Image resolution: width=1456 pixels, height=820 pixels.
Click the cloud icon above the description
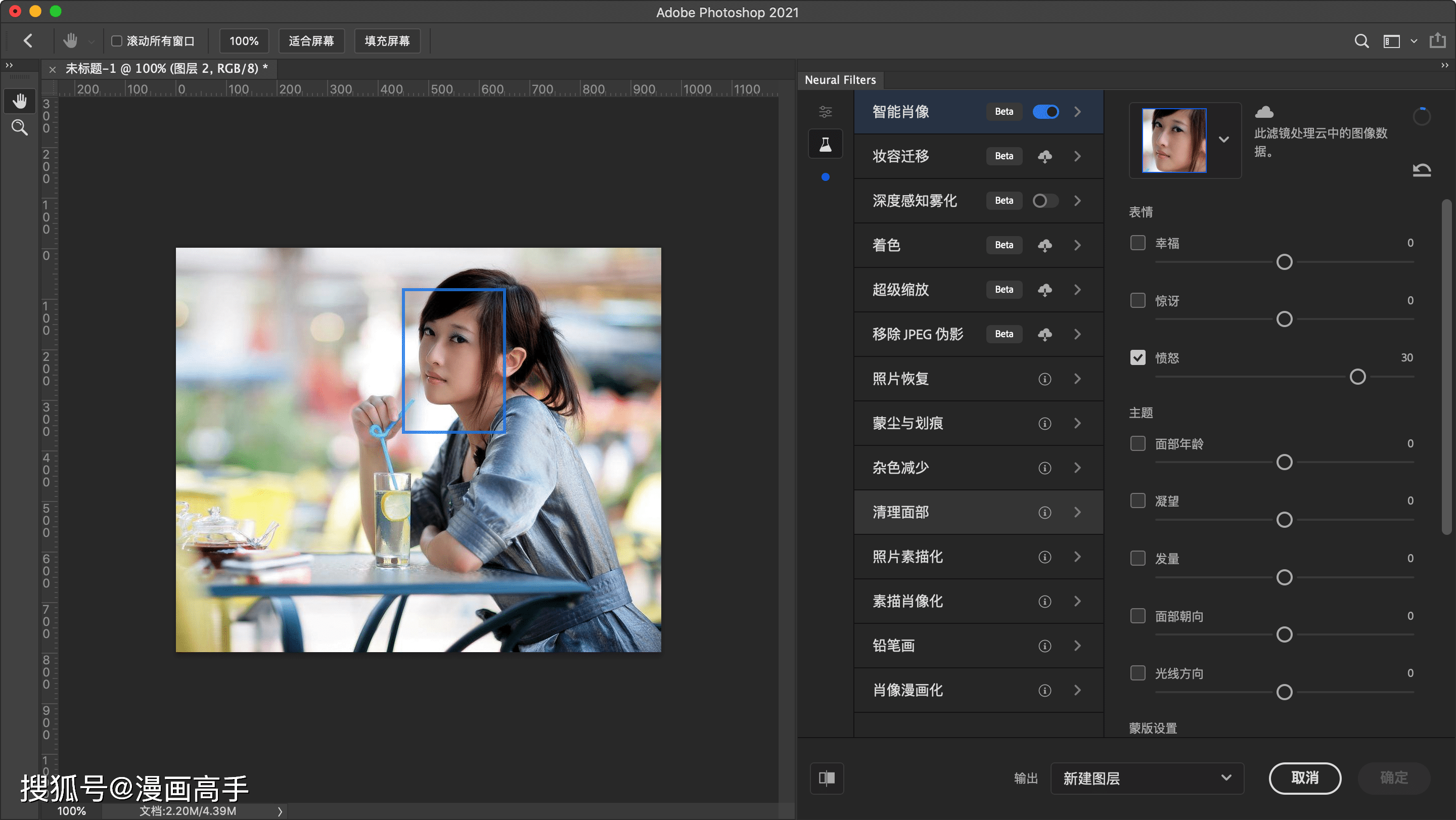pyautogui.click(x=1264, y=112)
